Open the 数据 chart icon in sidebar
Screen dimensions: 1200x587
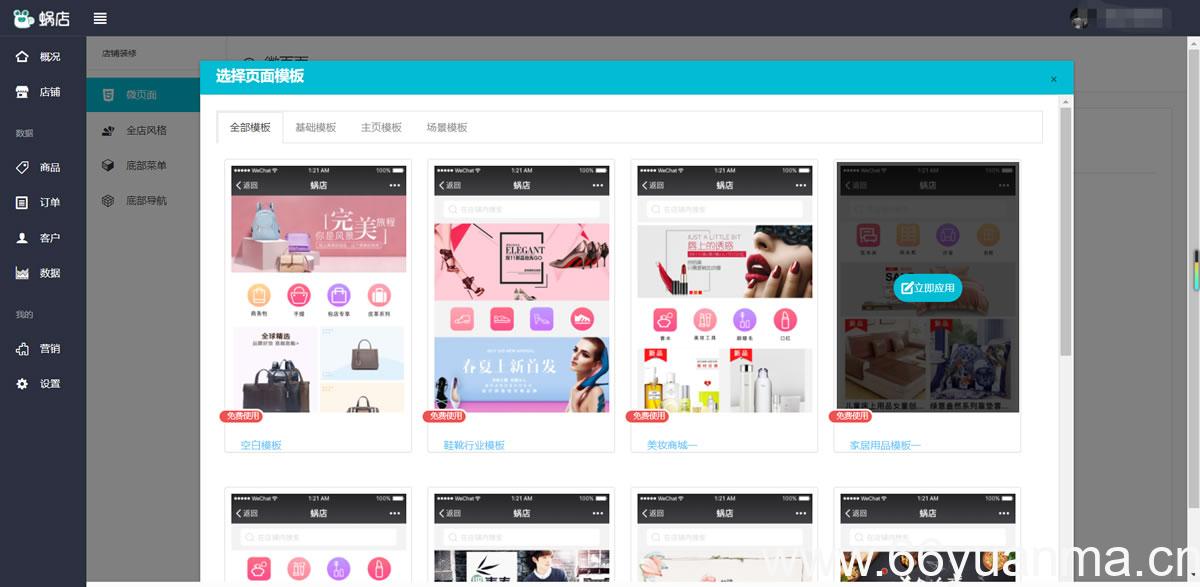coord(22,273)
